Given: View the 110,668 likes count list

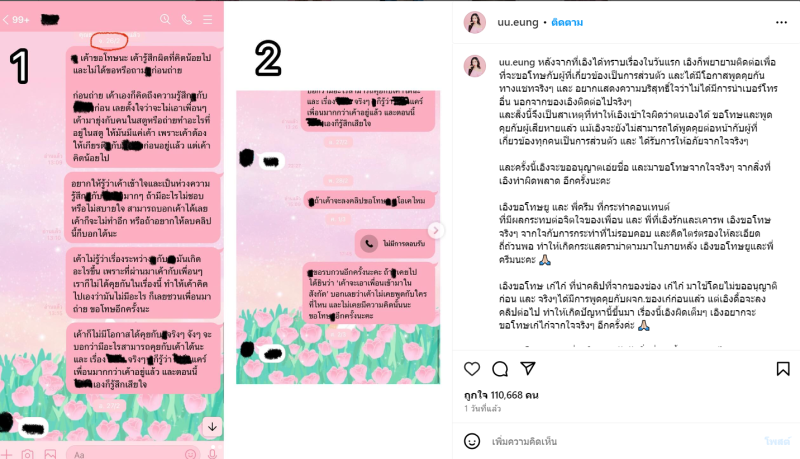Looking at the screenshot, I should click(501, 395).
